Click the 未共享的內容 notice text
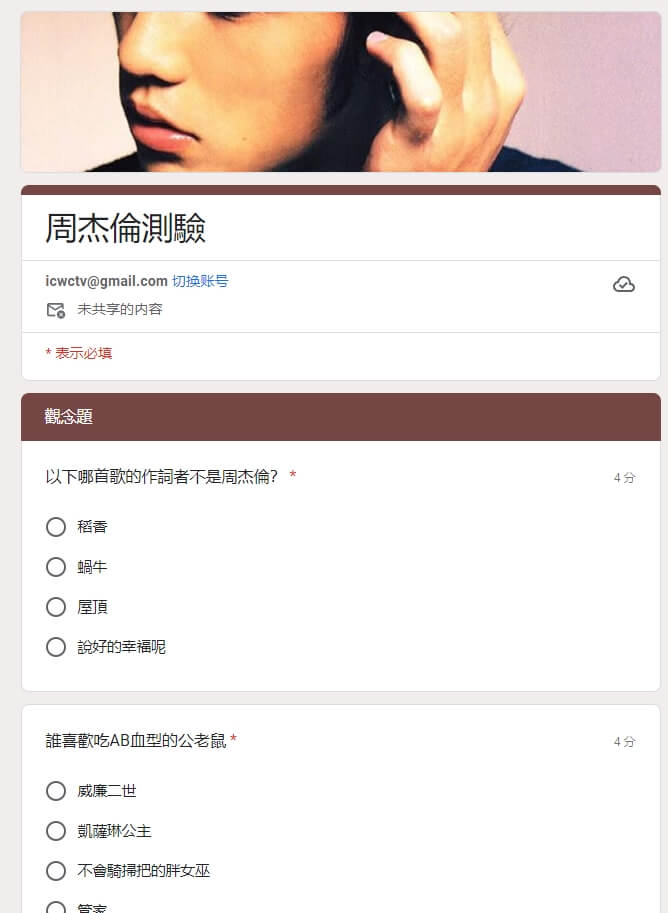Screen dimensions: 668x913 [x=119, y=309]
